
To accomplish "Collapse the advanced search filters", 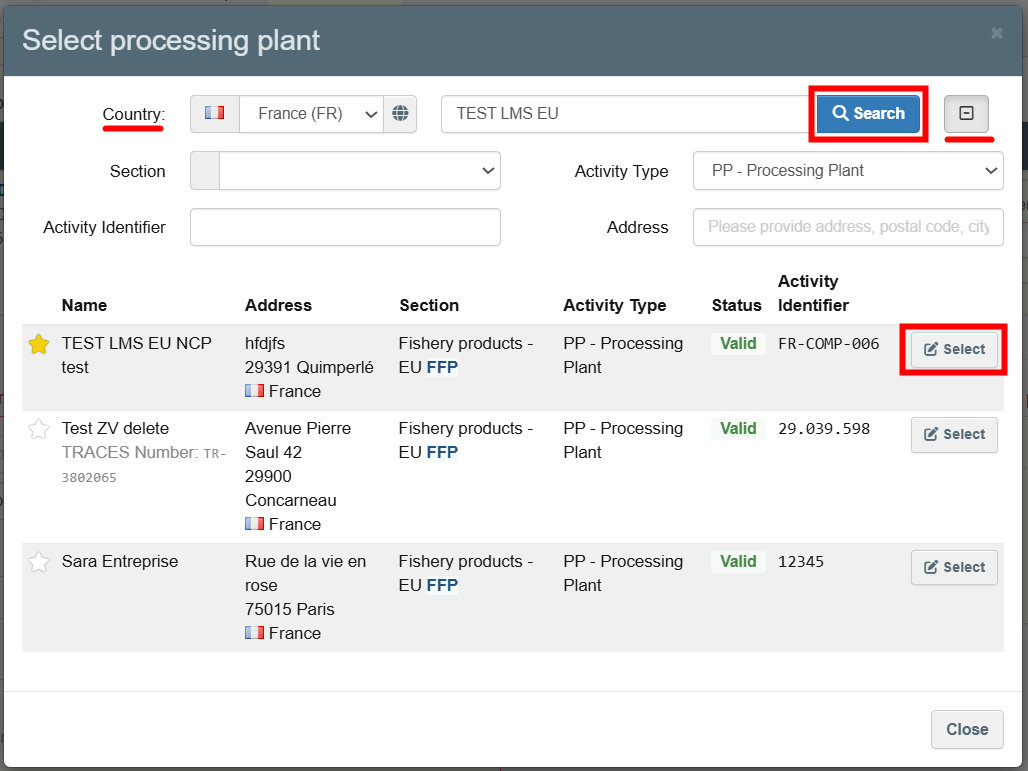I will click(966, 114).
